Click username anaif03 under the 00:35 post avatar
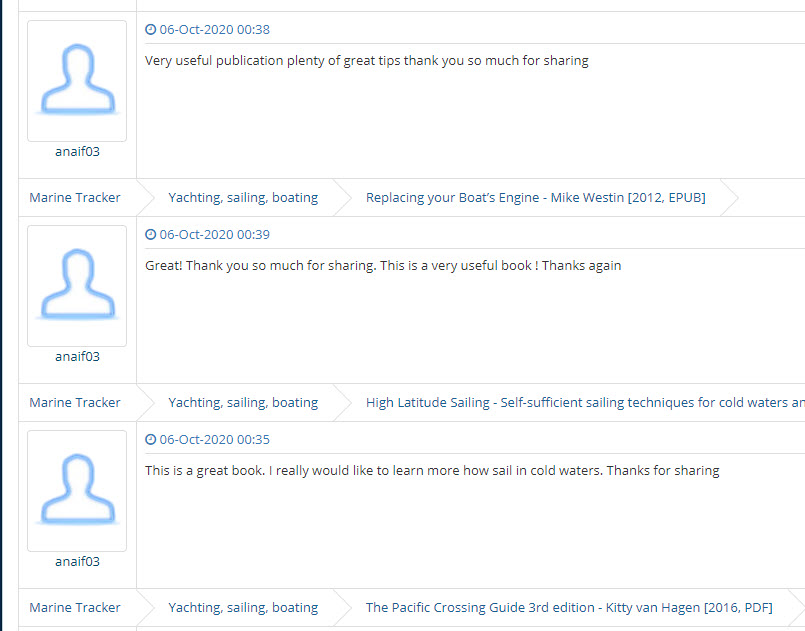The height and width of the screenshot is (631, 805). (77, 562)
